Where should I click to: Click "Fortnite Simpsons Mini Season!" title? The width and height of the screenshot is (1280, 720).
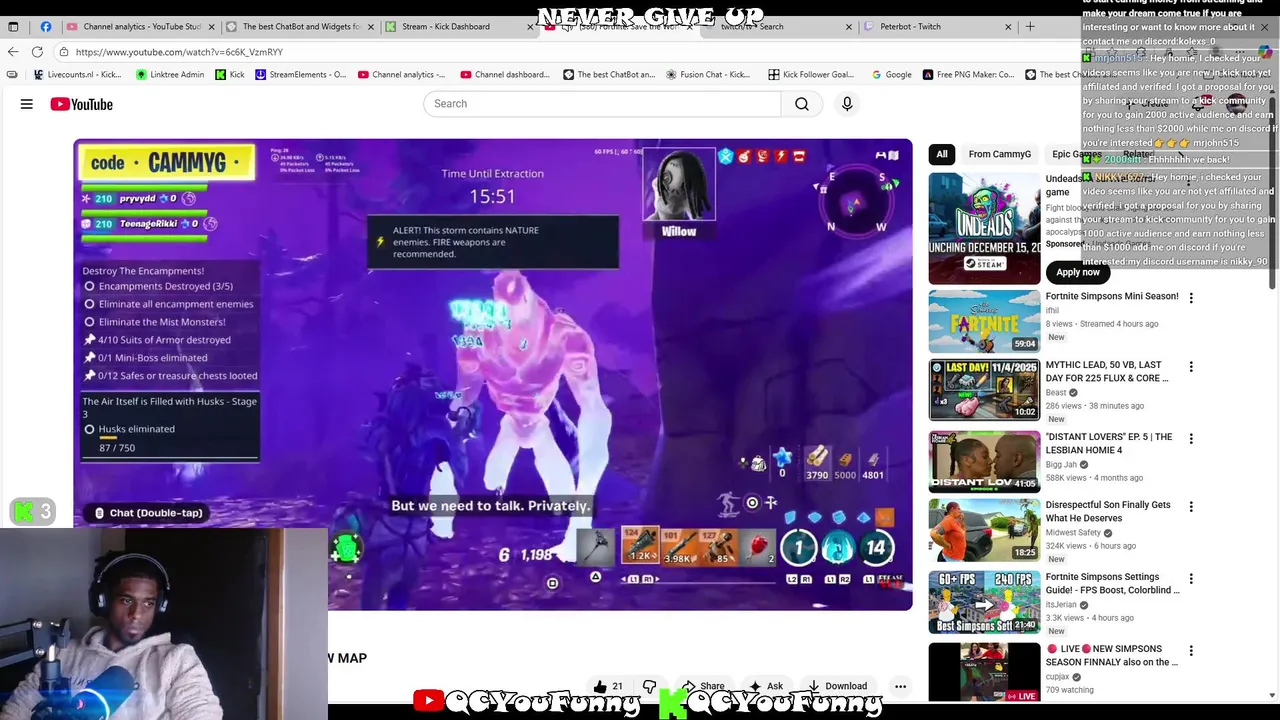1112,296
